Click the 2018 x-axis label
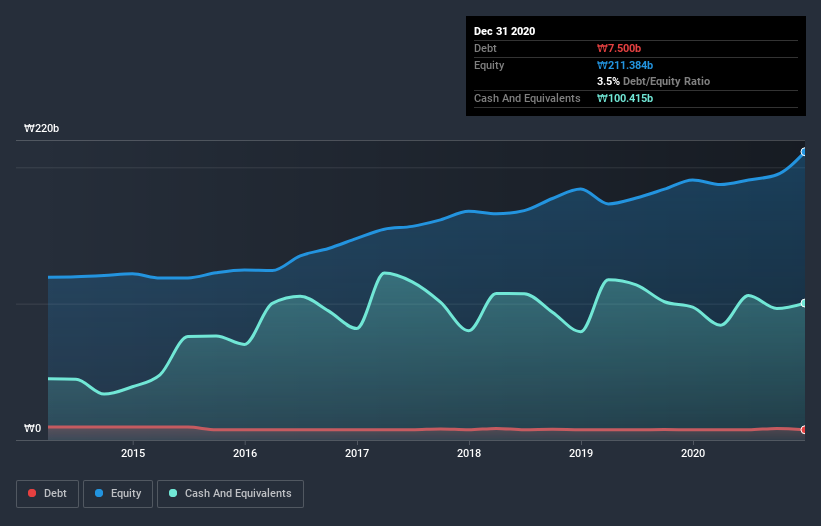 coord(469,453)
